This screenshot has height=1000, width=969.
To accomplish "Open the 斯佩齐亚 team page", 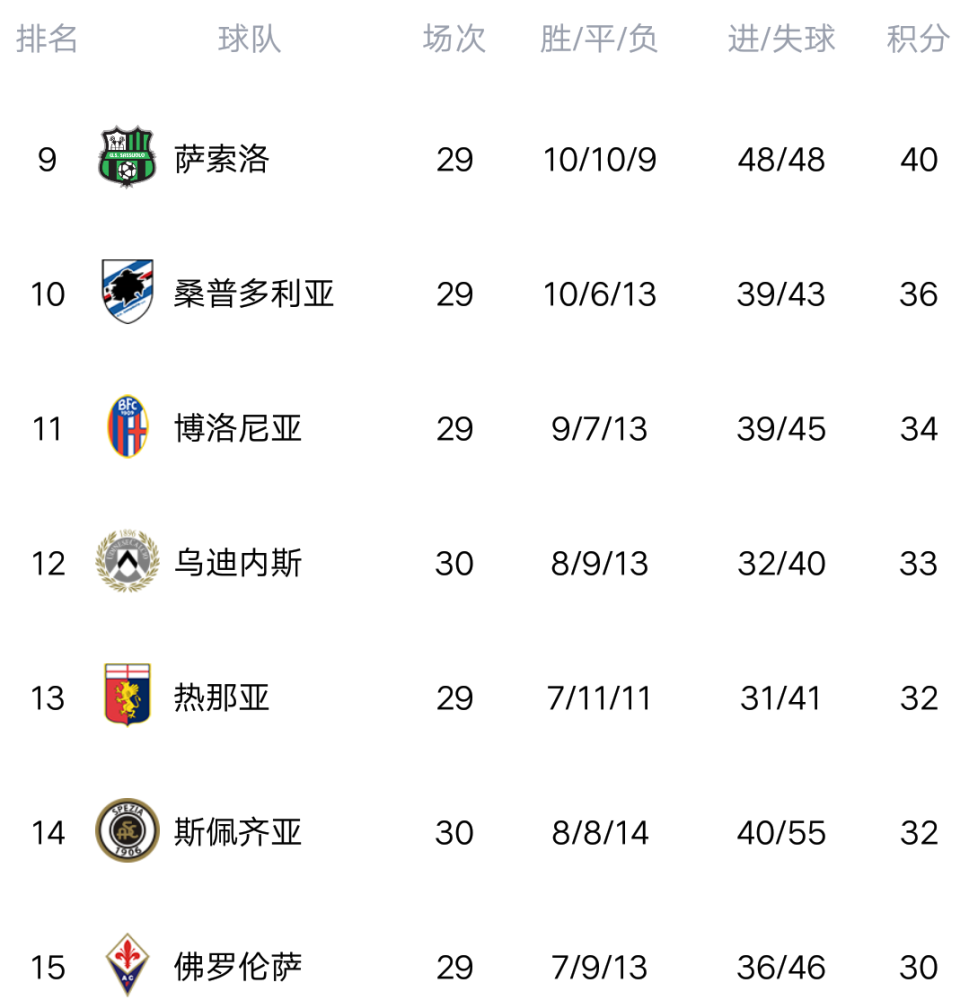I will pyautogui.click(x=238, y=832).
